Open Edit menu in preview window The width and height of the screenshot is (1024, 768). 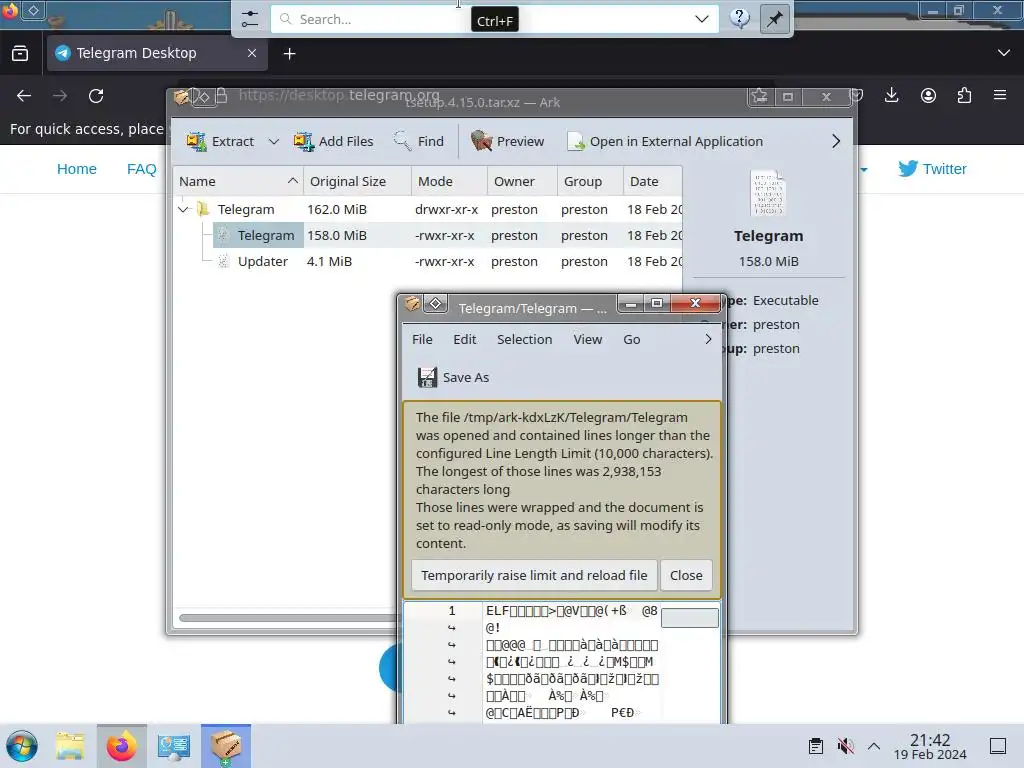click(464, 340)
